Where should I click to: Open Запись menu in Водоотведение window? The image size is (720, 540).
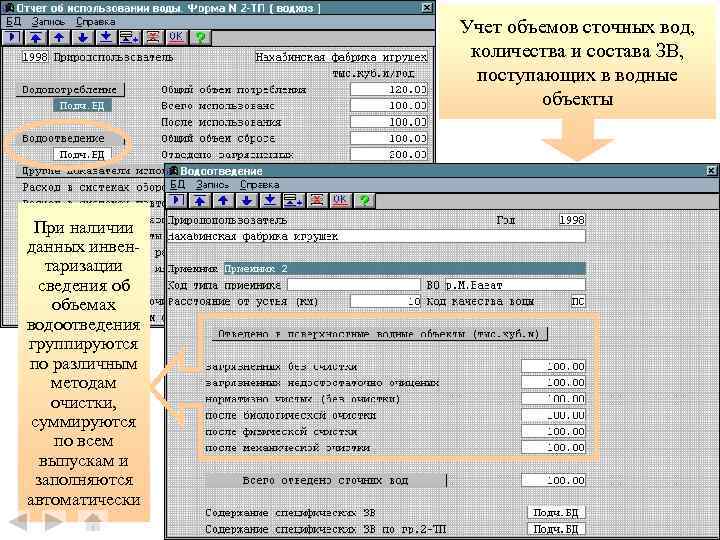[x=212, y=185]
